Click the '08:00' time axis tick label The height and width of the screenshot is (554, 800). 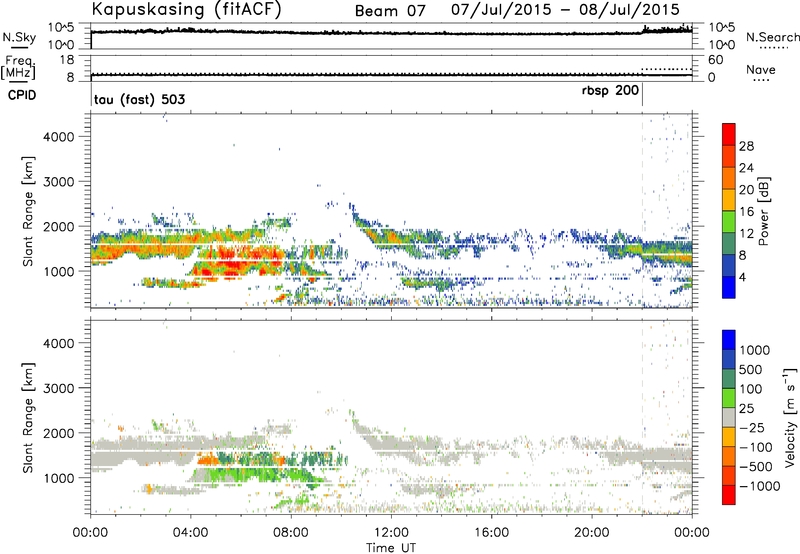coord(291,533)
